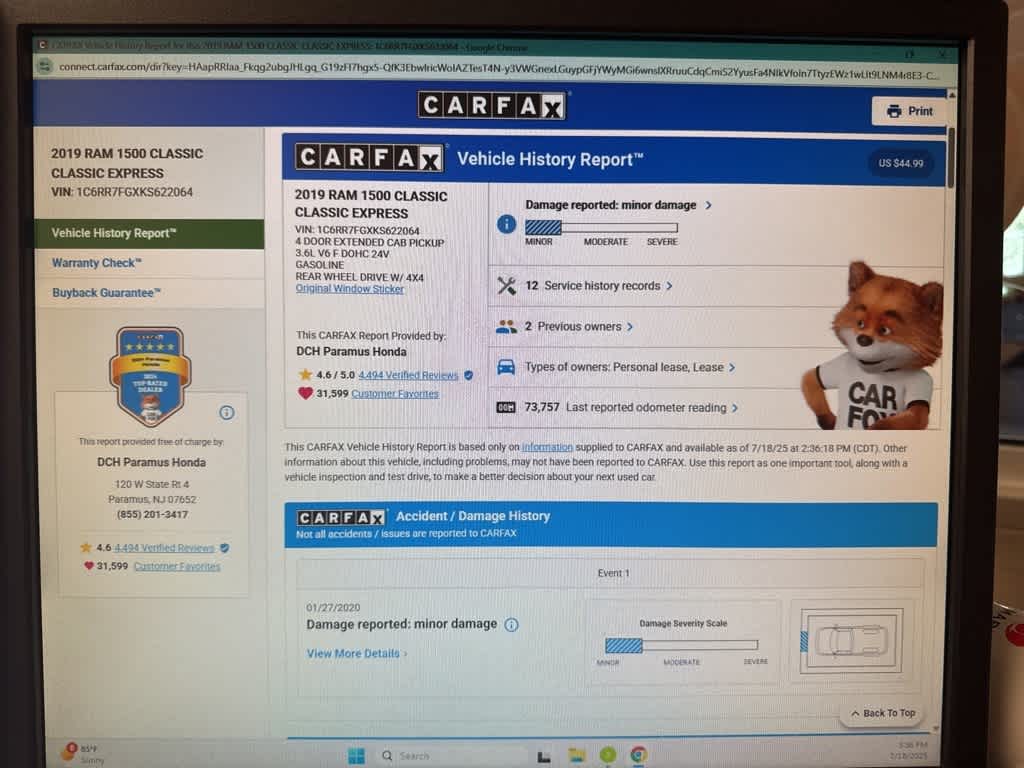Click the taskbar weather widget
Viewport: 1024px width, 768px height.
tap(84, 753)
